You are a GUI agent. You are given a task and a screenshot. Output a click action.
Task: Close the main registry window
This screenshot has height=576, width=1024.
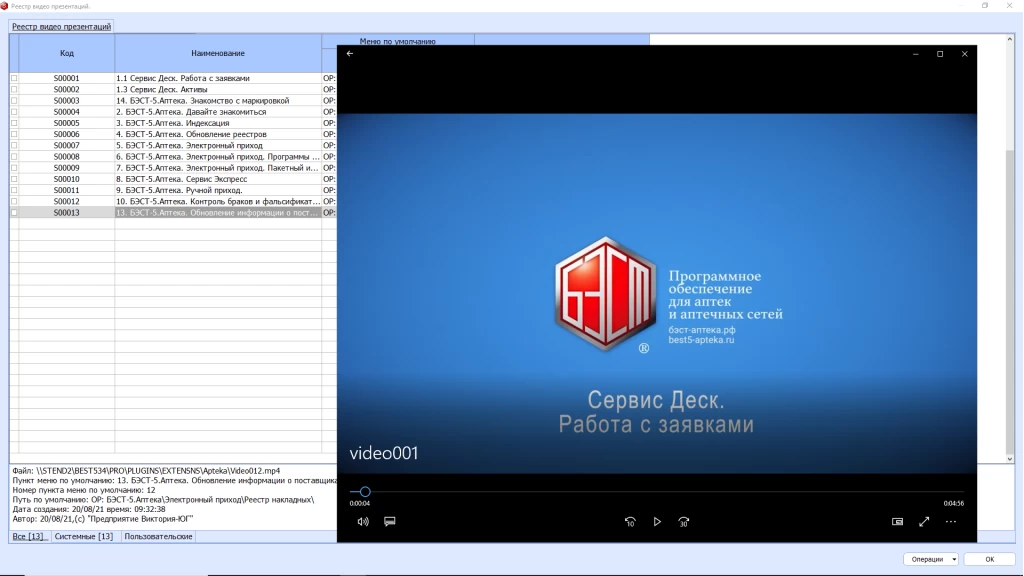coord(1010,5)
